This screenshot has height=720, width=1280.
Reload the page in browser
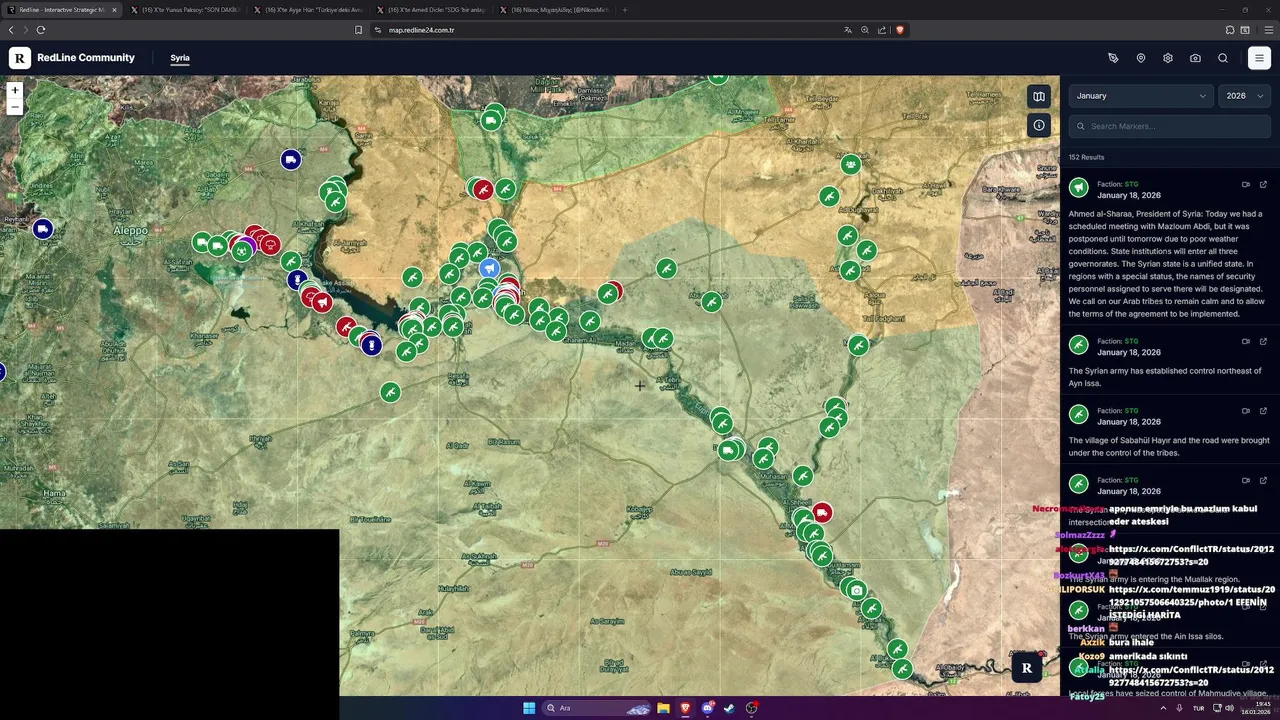pos(41,30)
